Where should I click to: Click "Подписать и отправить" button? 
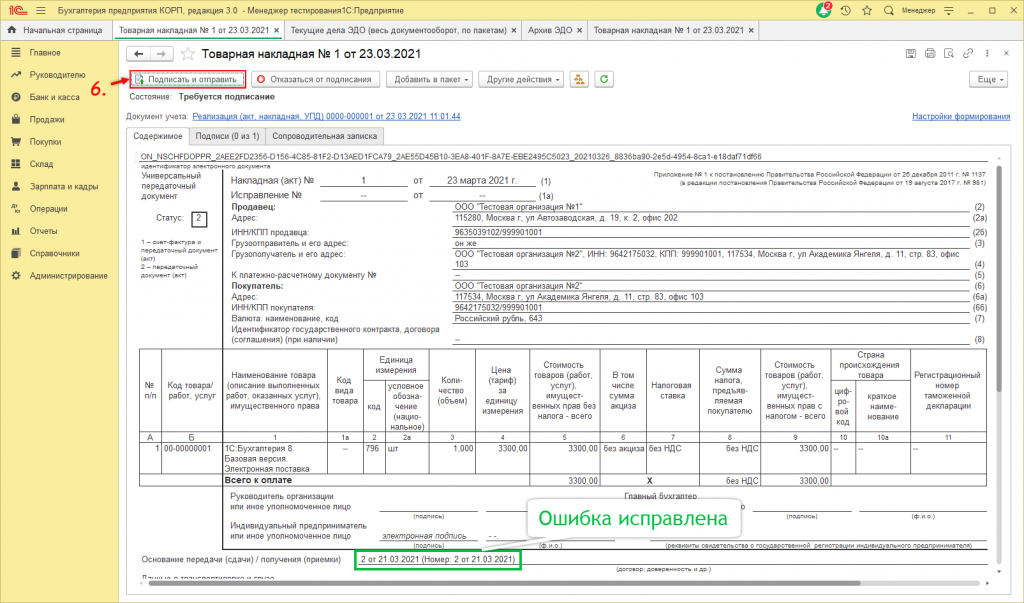(x=187, y=79)
